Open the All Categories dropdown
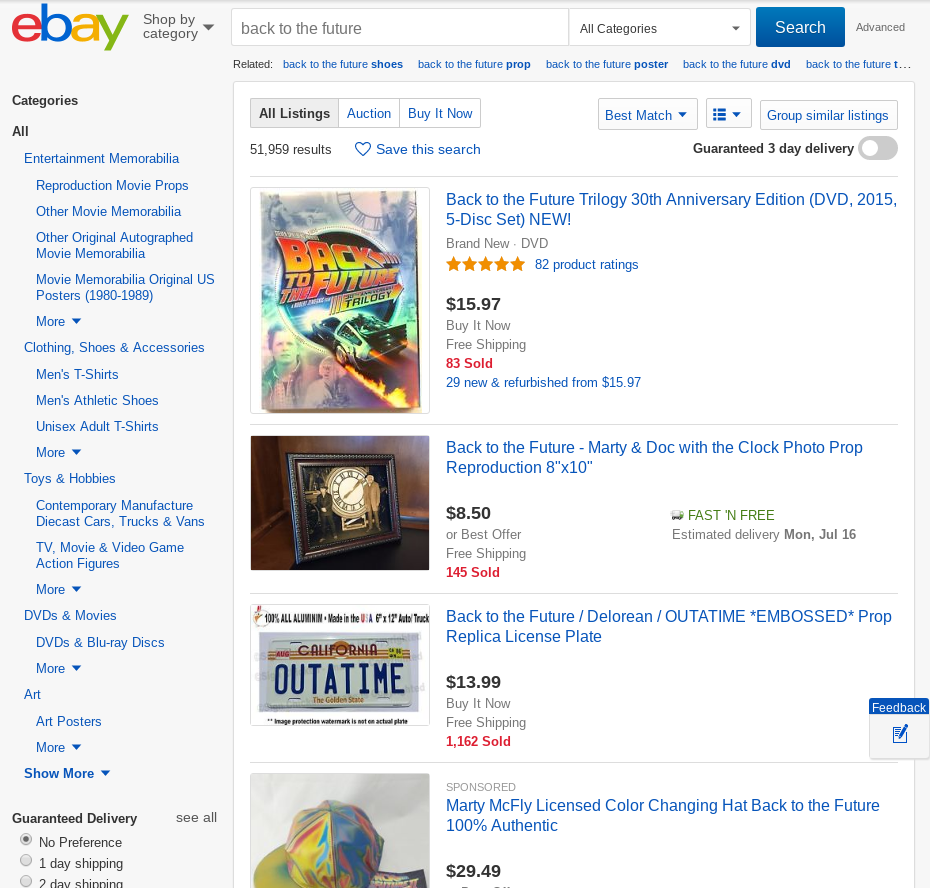The width and height of the screenshot is (930, 888). pos(660,28)
